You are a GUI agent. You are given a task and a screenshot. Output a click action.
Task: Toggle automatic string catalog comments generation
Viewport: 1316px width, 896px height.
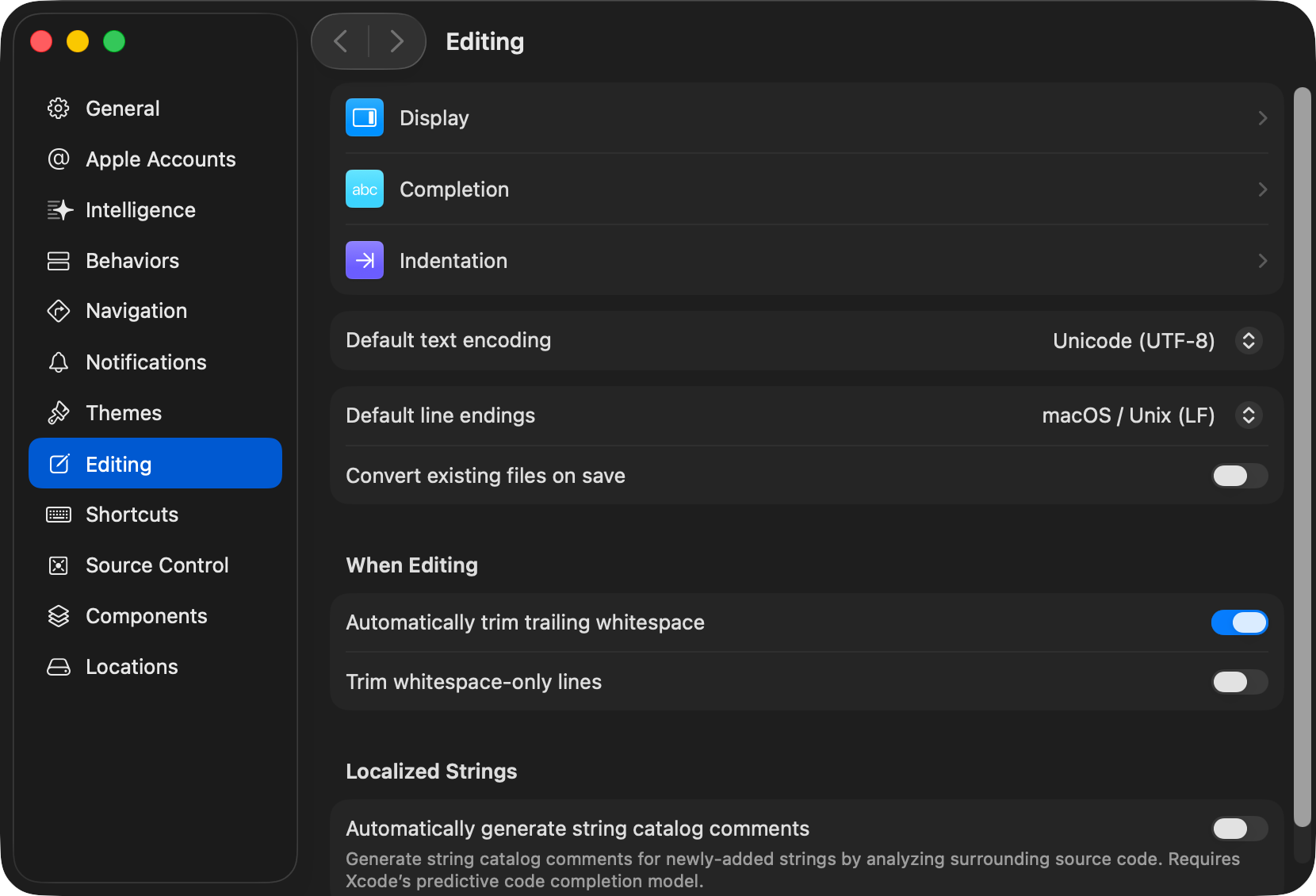point(1239,829)
